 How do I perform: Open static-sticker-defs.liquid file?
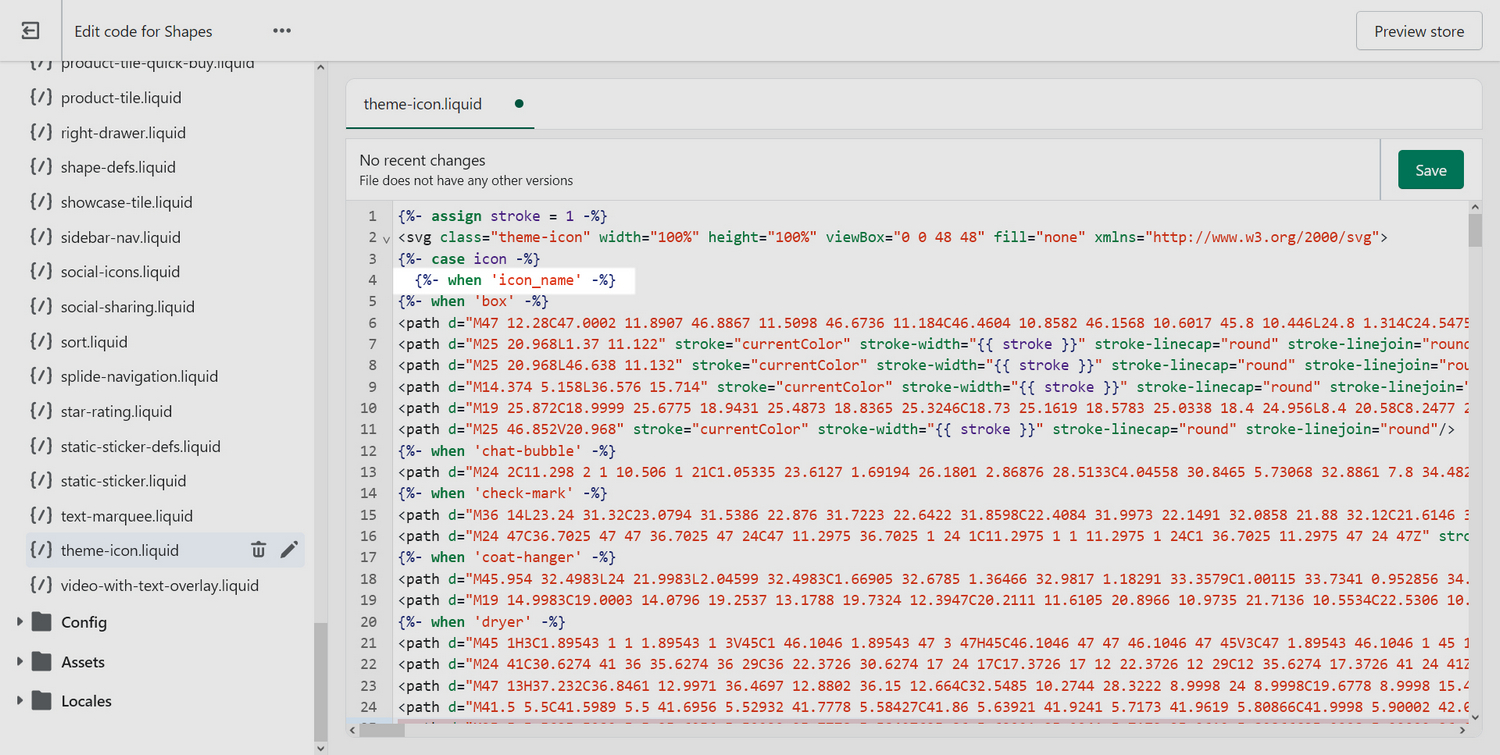pos(140,446)
